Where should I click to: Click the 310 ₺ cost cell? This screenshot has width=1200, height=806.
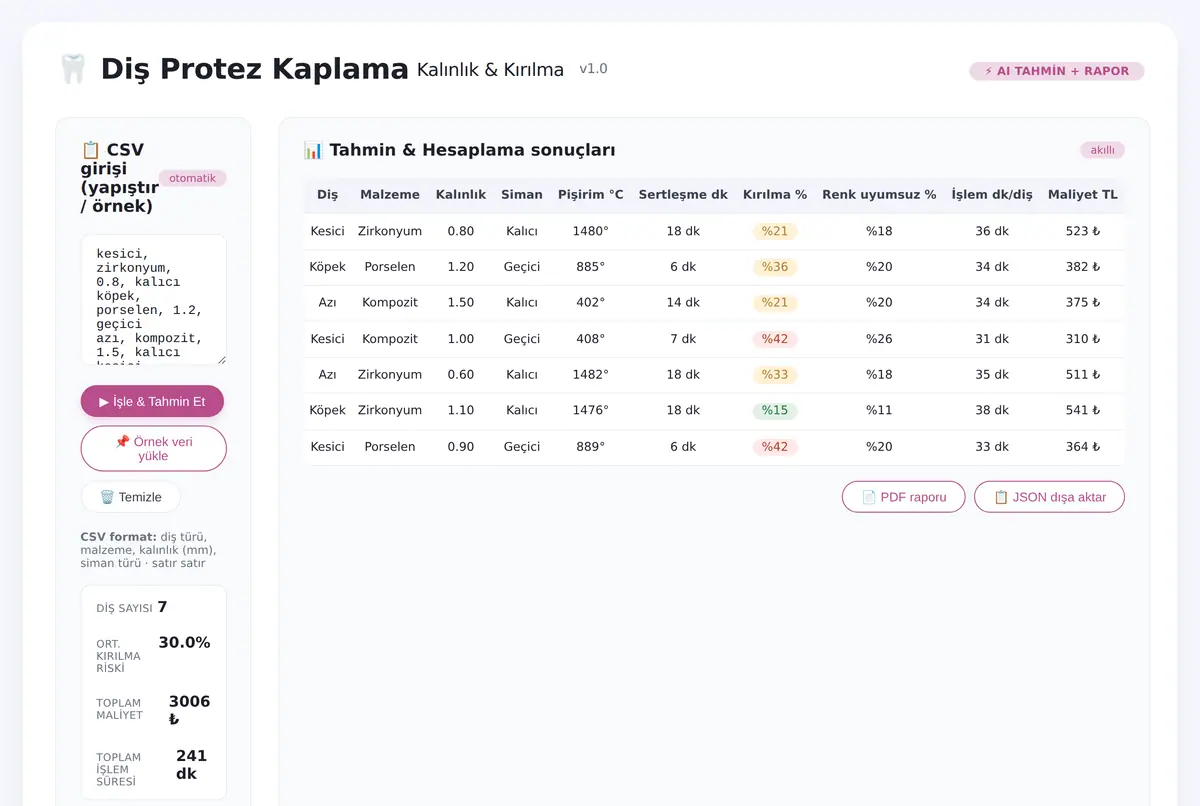point(1083,339)
